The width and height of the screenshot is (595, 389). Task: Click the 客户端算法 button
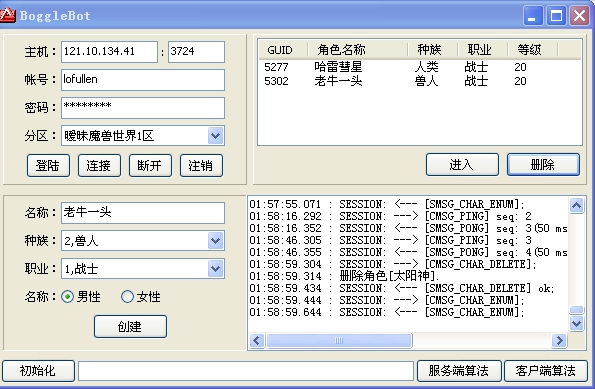(546, 370)
